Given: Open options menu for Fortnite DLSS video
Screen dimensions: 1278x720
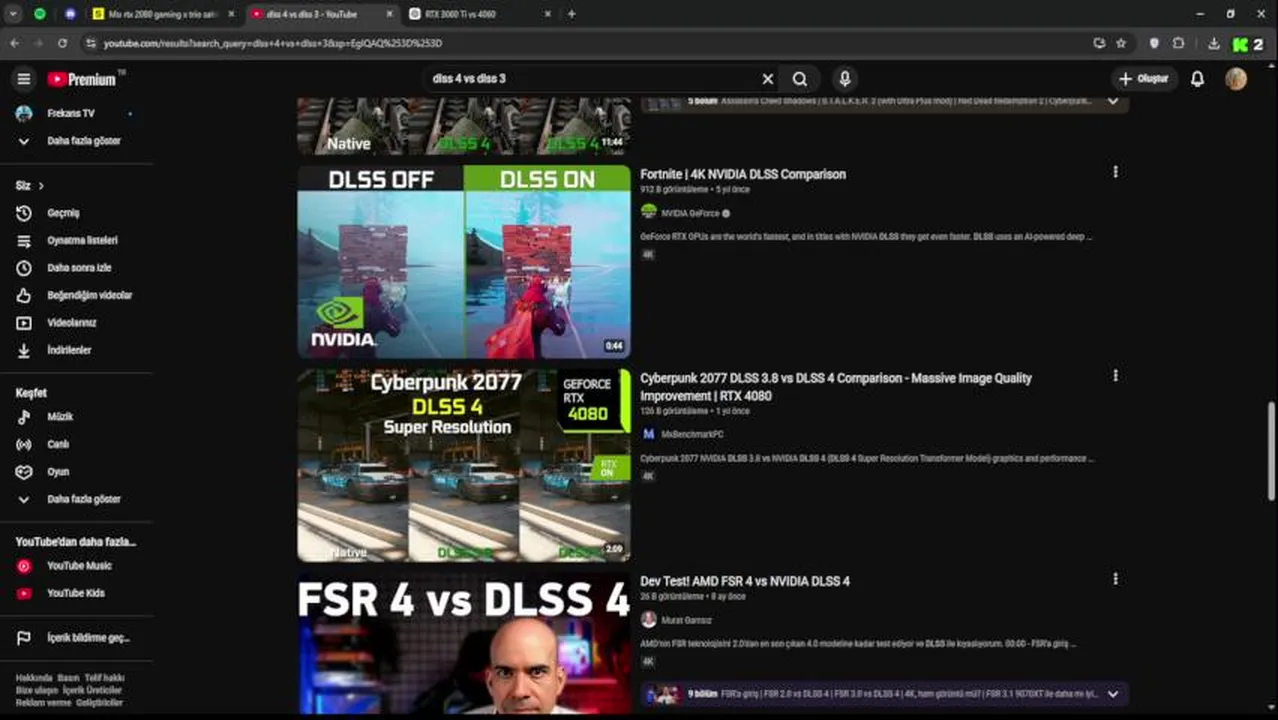Looking at the screenshot, I should 1115,172.
